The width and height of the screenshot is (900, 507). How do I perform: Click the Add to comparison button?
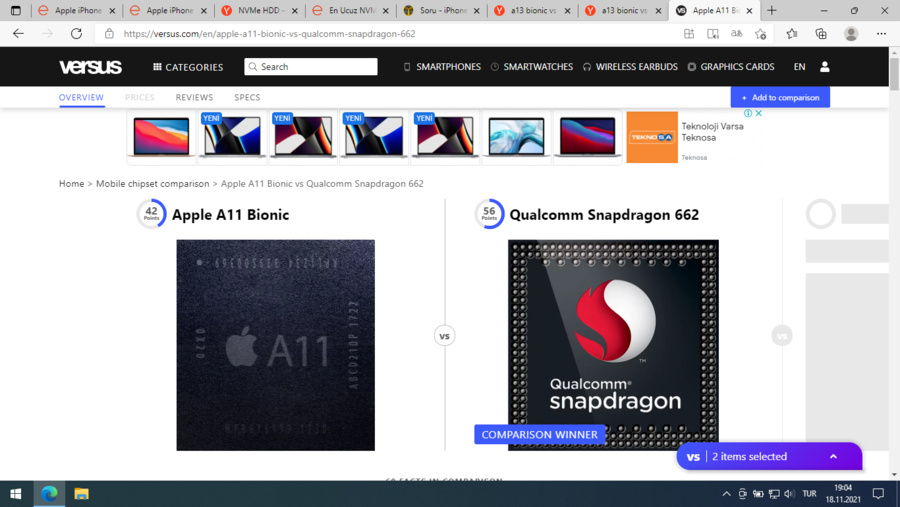pos(780,97)
